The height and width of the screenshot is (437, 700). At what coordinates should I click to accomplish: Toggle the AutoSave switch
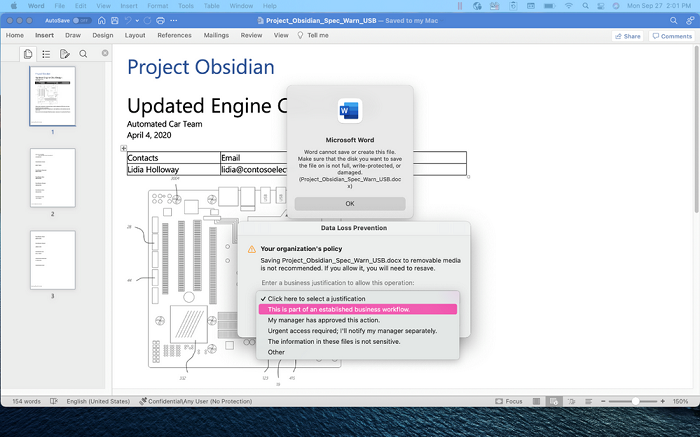[x=82, y=21]
